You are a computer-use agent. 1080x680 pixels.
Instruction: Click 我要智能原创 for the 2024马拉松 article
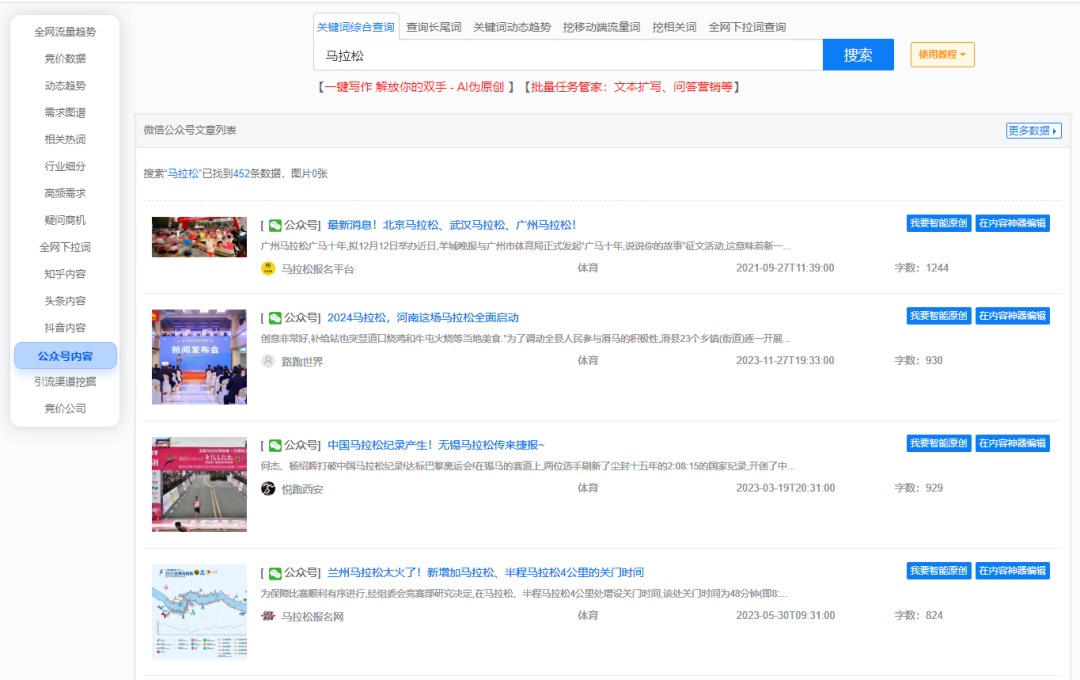[939, 316]
